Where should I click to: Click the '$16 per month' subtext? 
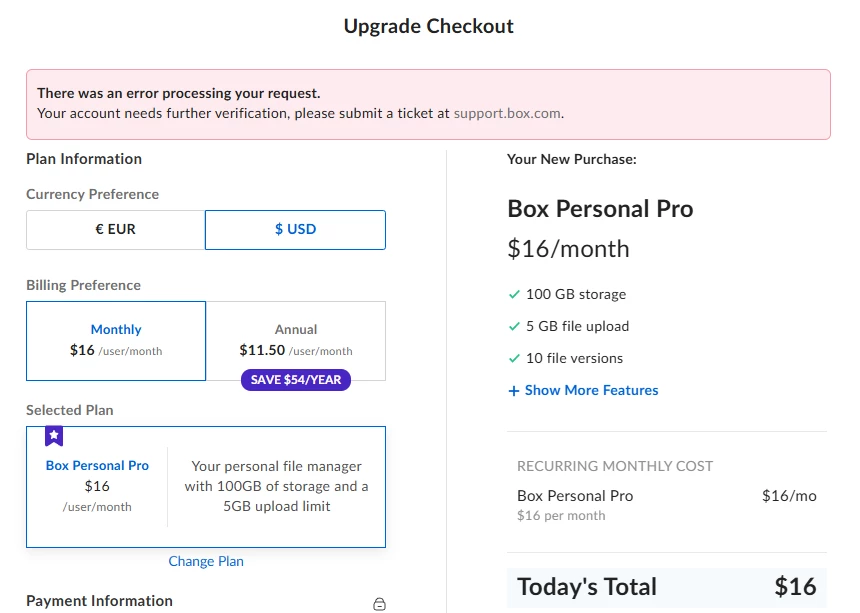pyautogui.click(x=561, y=516)
